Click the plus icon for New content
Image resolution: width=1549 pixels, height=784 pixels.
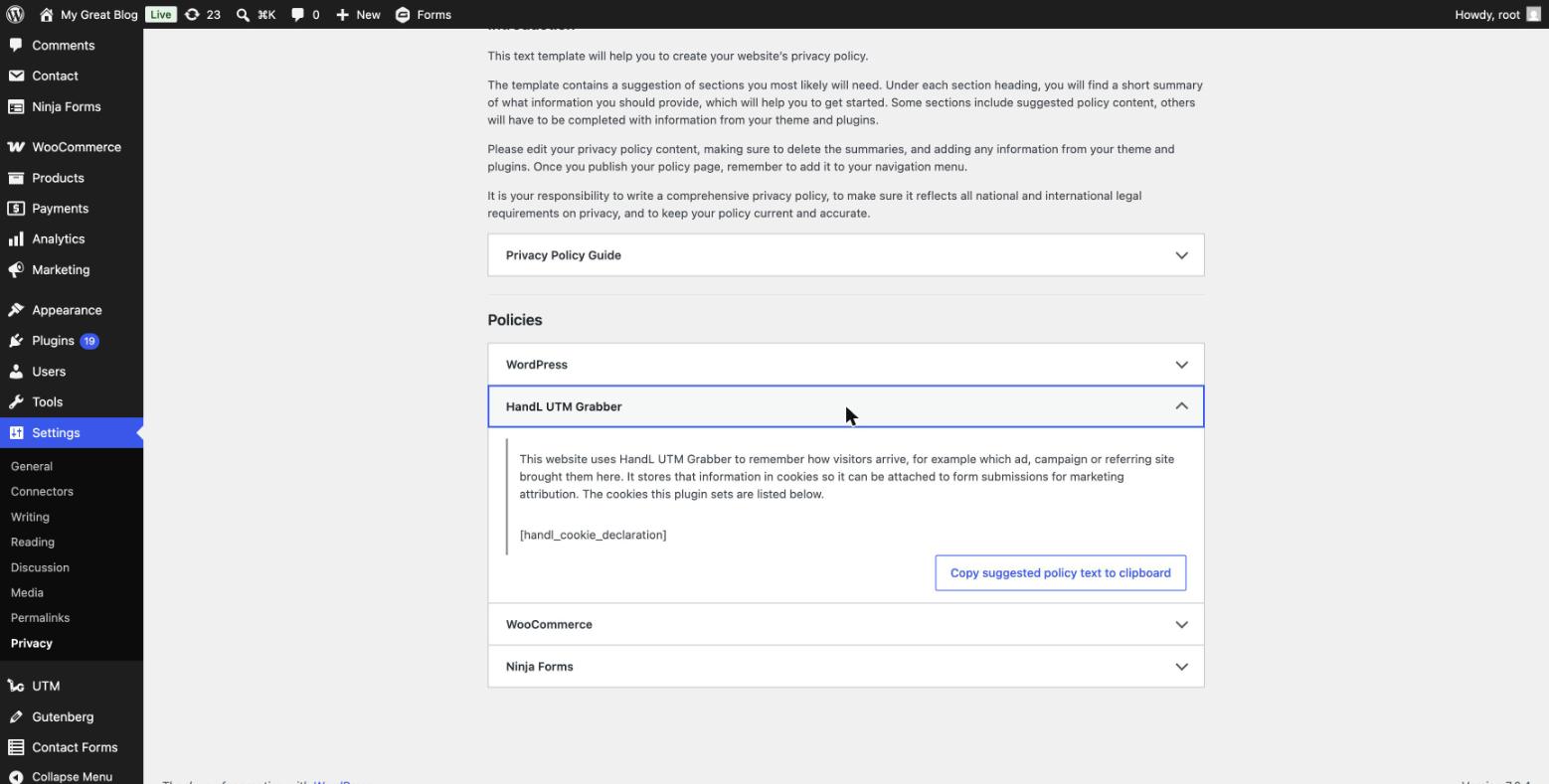click(x=342, y=14)
